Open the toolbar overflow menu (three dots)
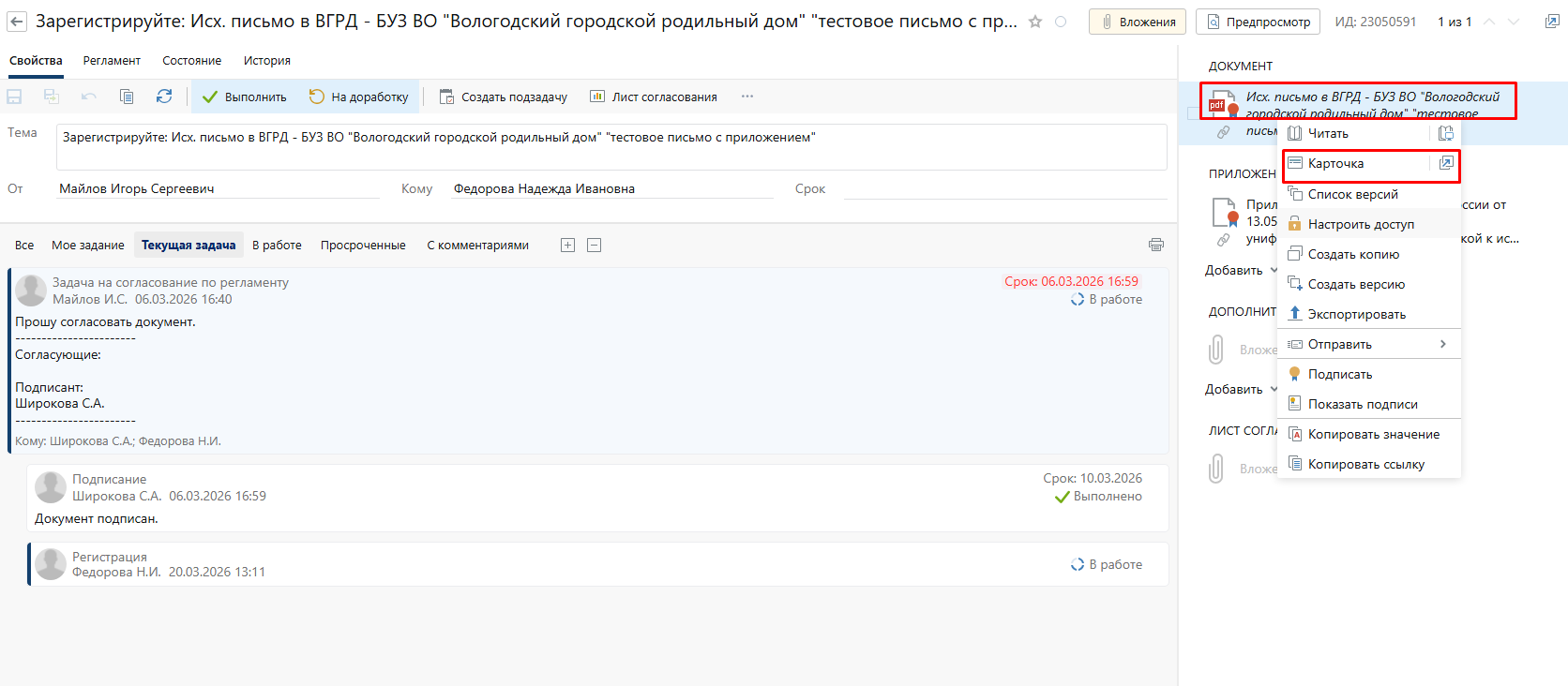The height and width of the screenshot is (686, 1568). click(x=747, y=97)
